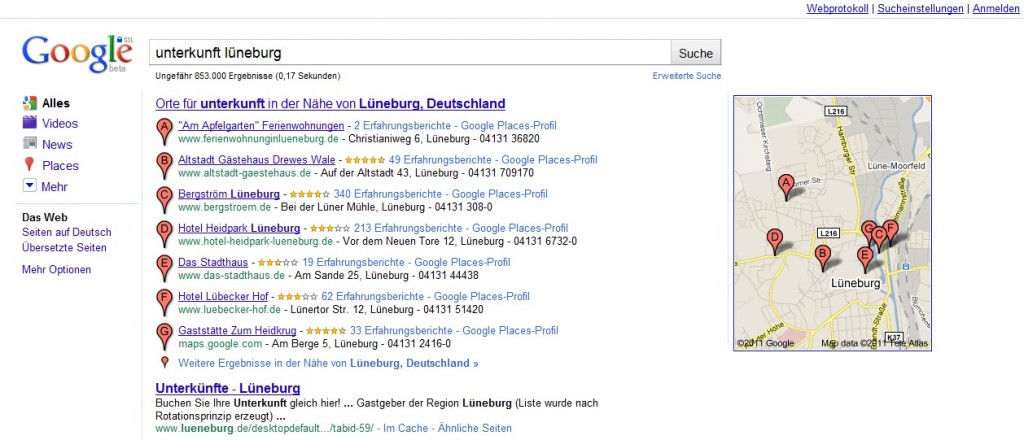Select map pin D on the map

pos(775,242)
